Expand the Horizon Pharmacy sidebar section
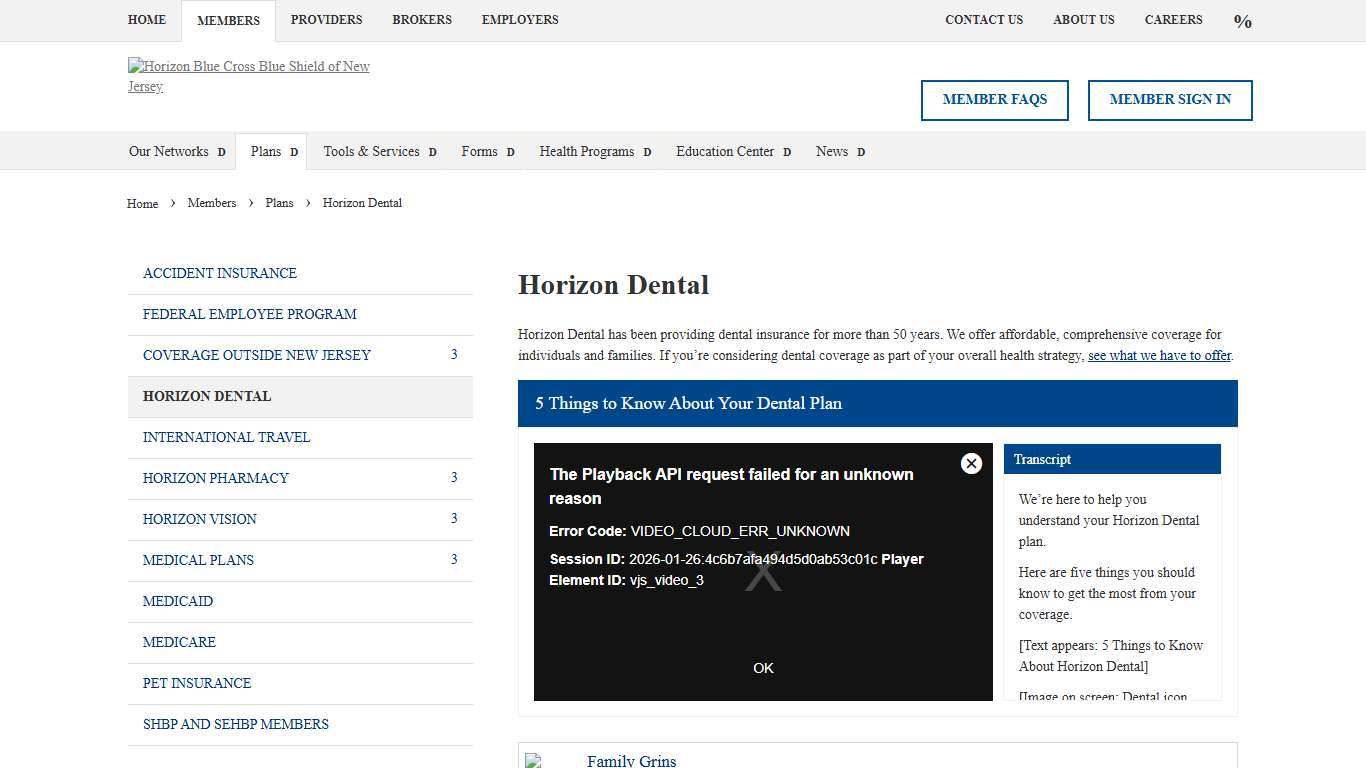 click(x=454, y=477)
